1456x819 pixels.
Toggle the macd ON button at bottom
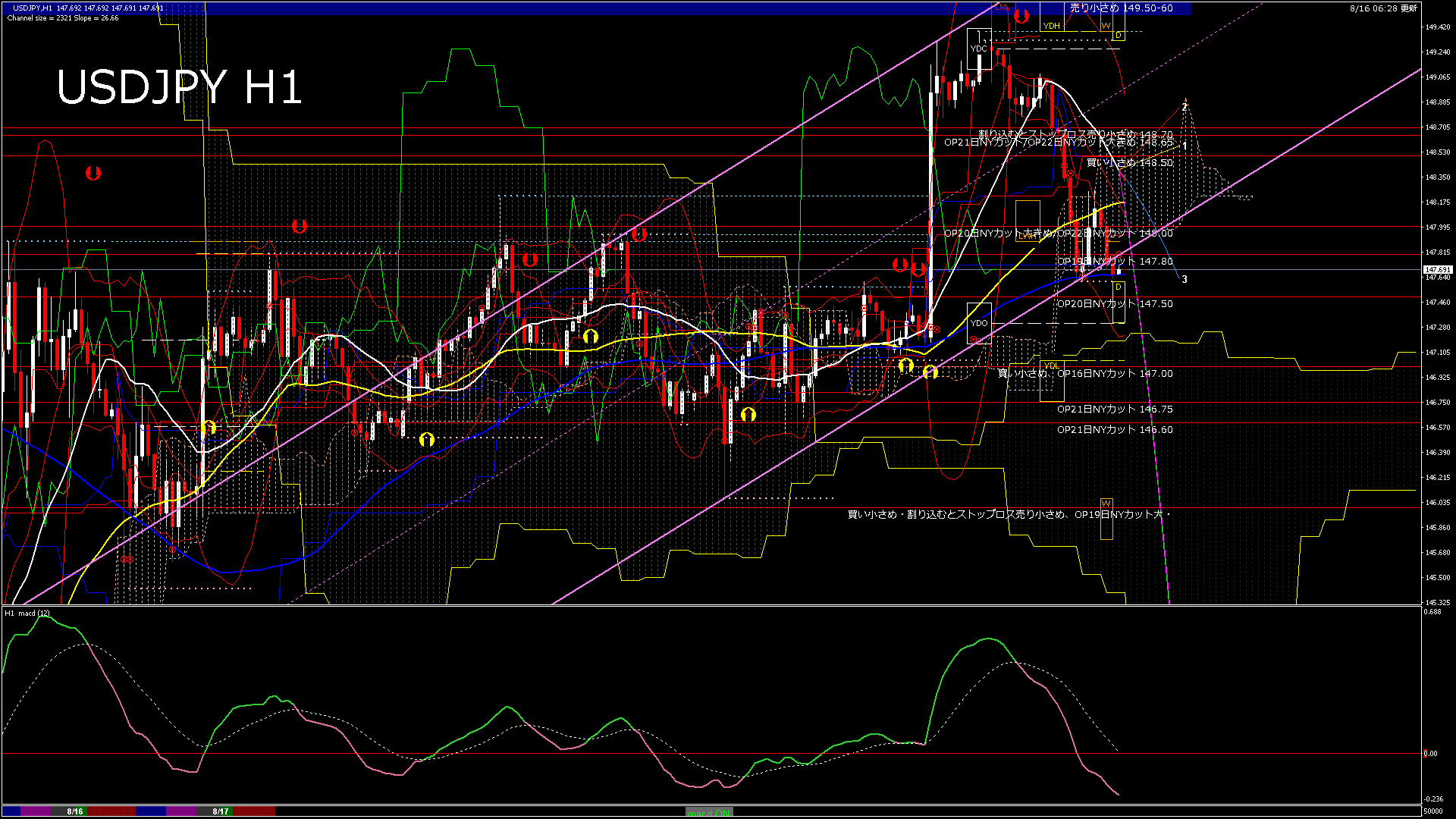(x=709, y=812)
